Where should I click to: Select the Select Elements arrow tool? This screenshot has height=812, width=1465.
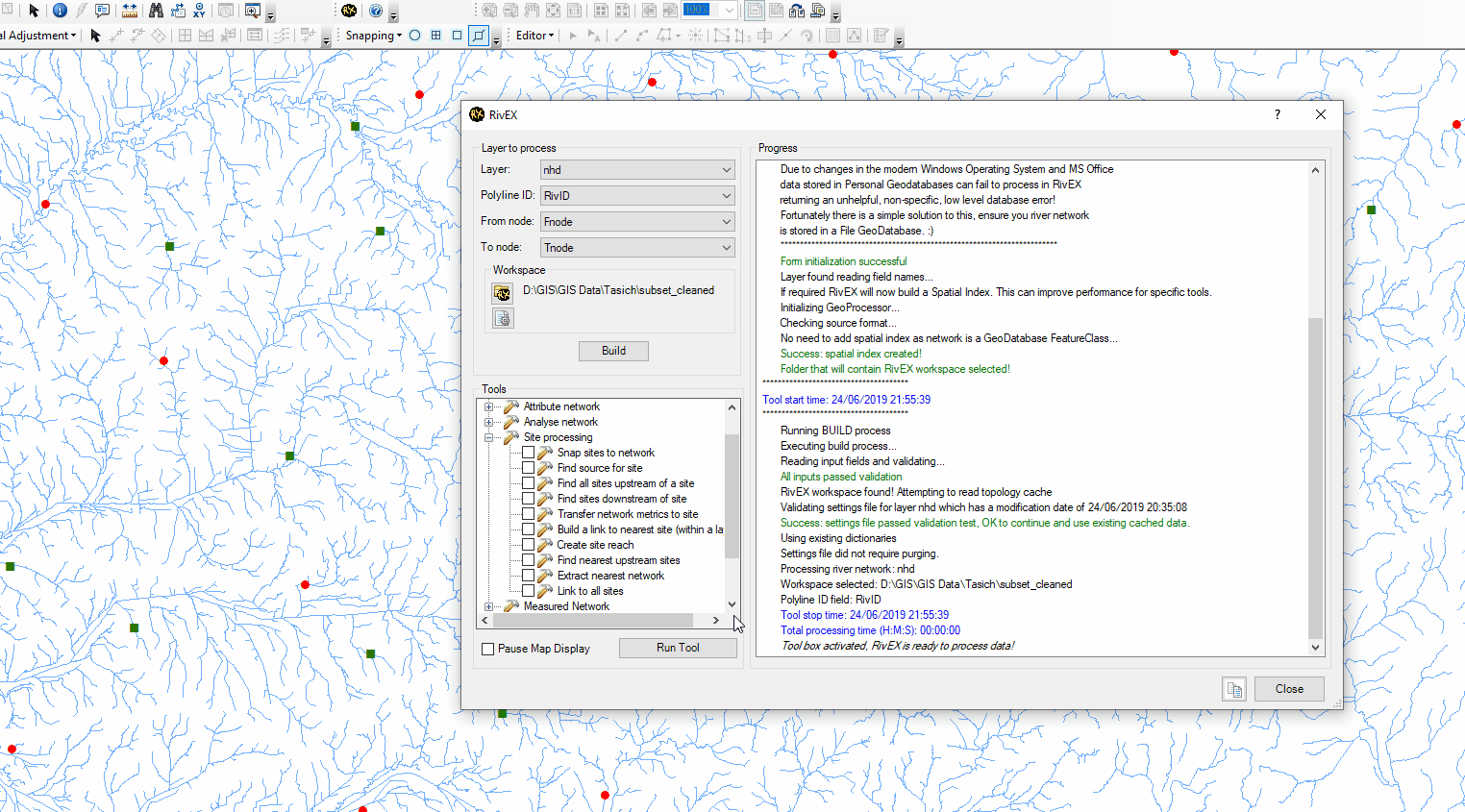click(34, 11)
